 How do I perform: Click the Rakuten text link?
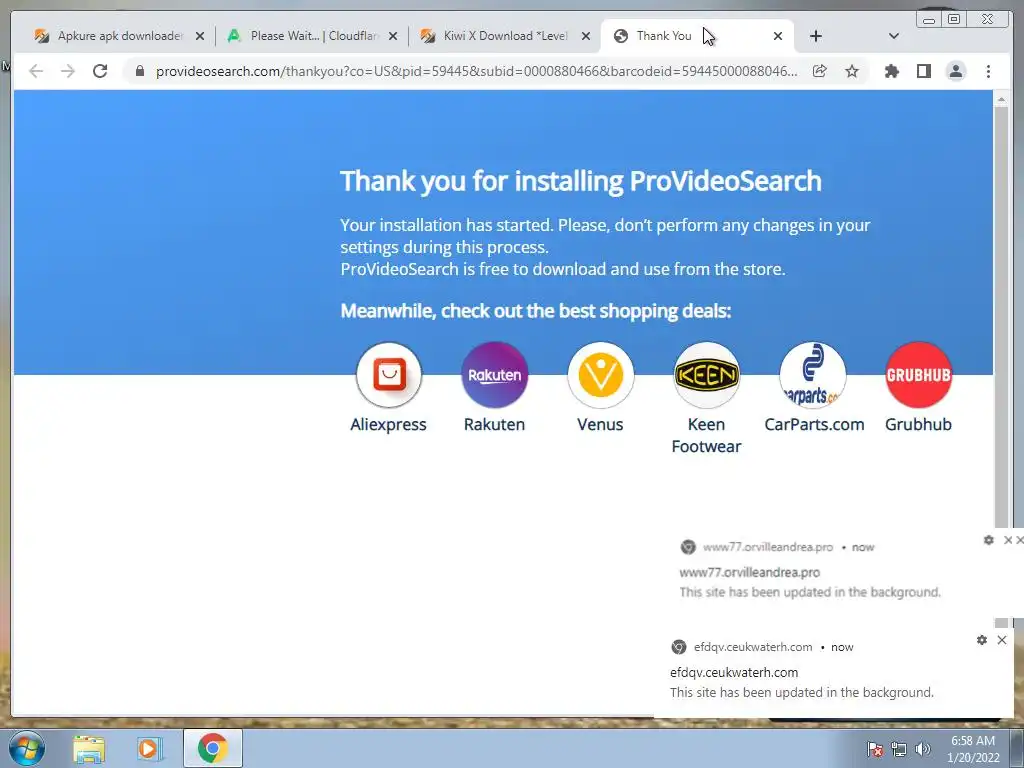pos(494,424)
